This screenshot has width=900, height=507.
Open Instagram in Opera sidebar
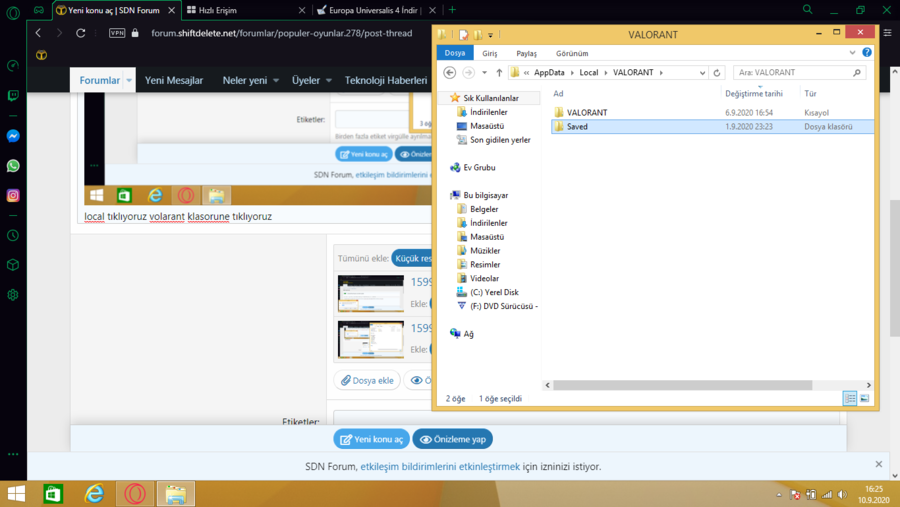13,196
